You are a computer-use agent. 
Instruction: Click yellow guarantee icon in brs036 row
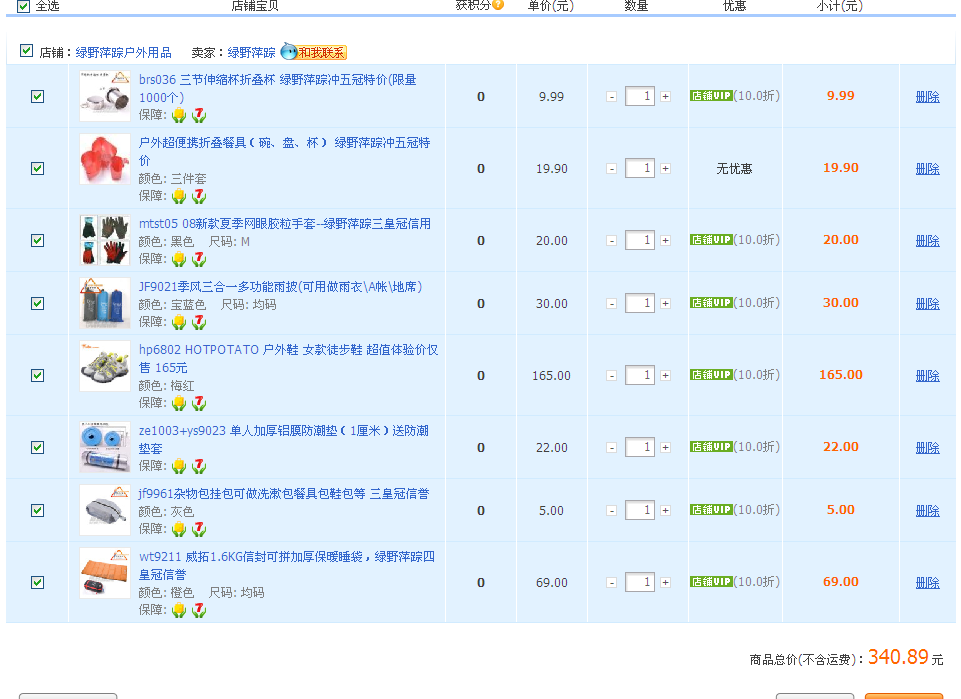point(179,115)
